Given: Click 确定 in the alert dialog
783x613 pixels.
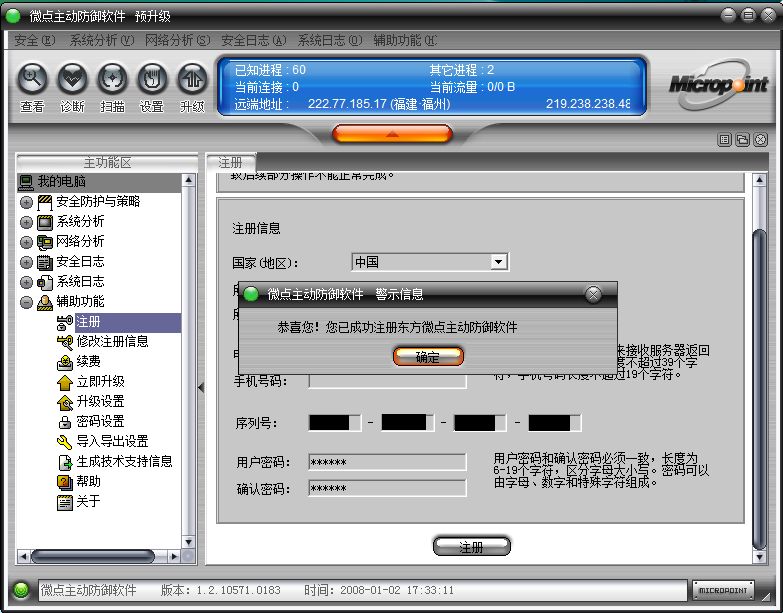Looking at the screenshot, I should [x=428, y=356].
